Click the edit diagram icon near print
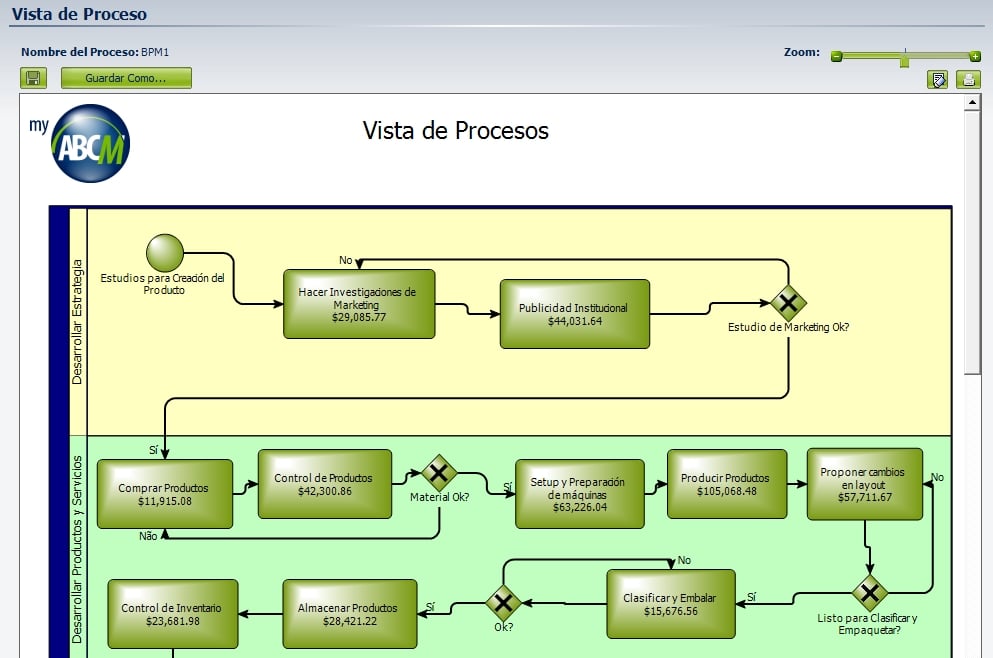The width and height of the screenshot is (993, 658). [x=937, y=79]
